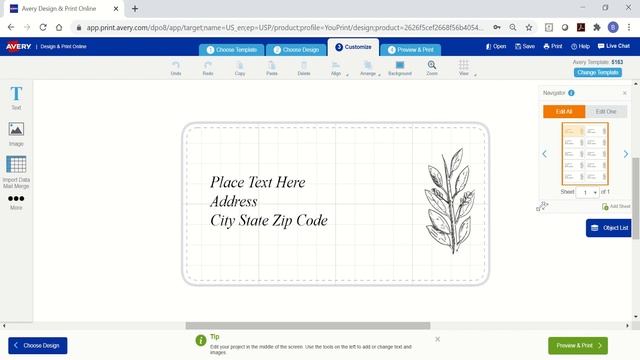Open the Background tool

400,68
